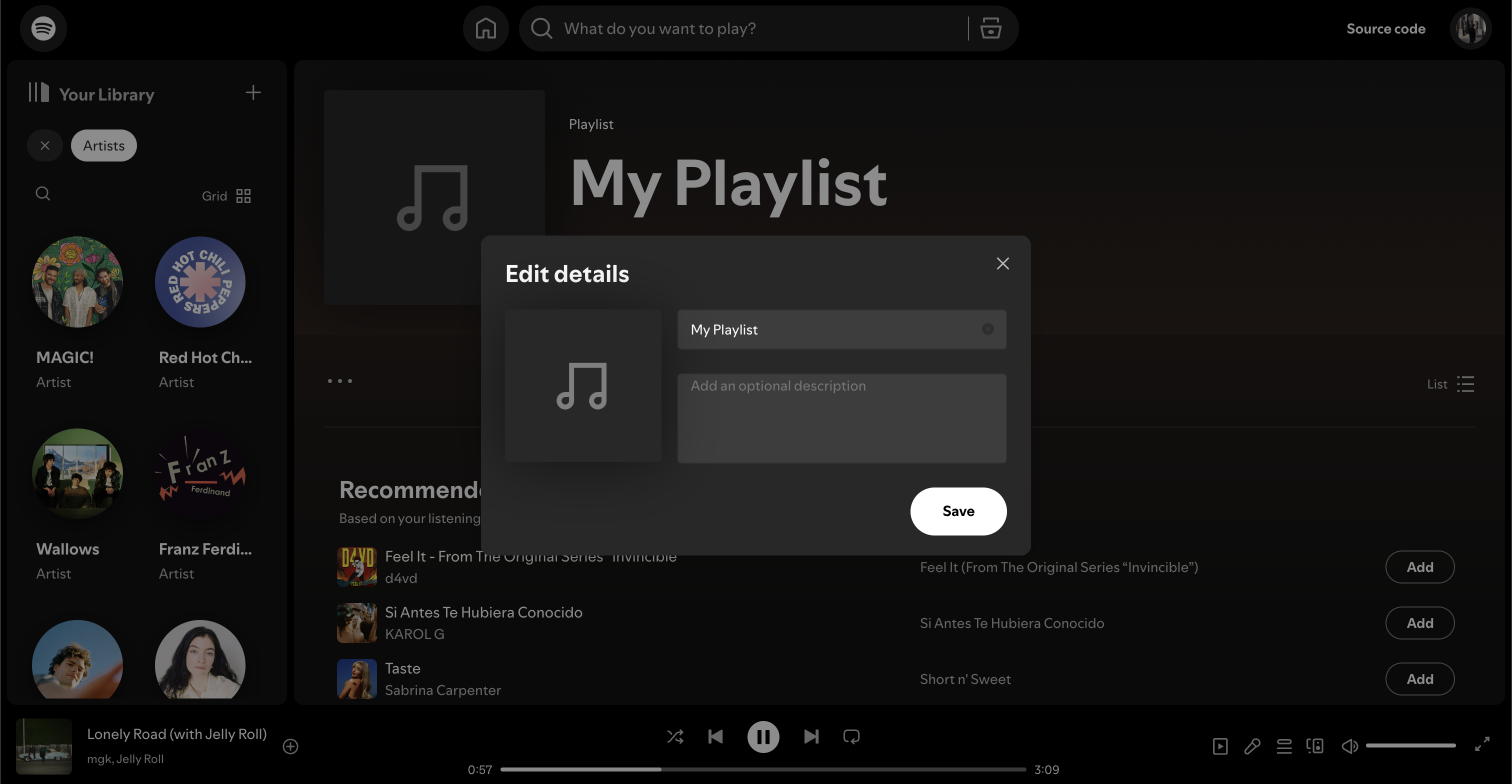
Task: Deselect the Artists filter chip
Action: pos(104,145)
